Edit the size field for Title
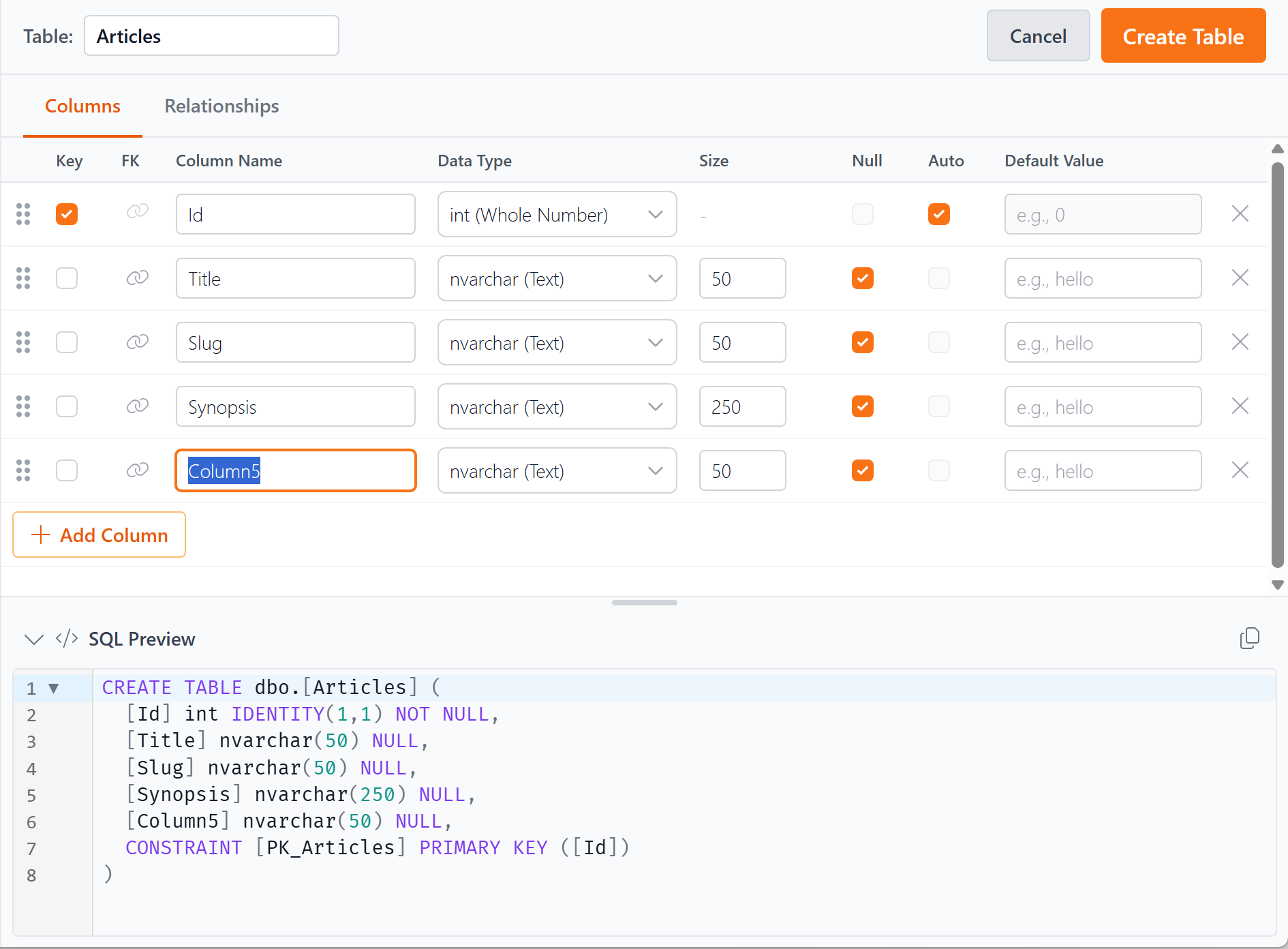 (743, 278)
